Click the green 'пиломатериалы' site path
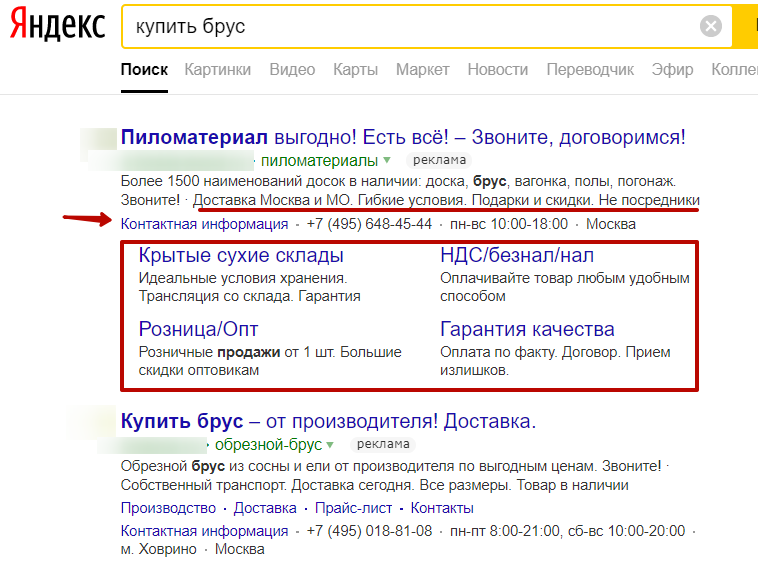758x575 pixels. click(319, 161)
